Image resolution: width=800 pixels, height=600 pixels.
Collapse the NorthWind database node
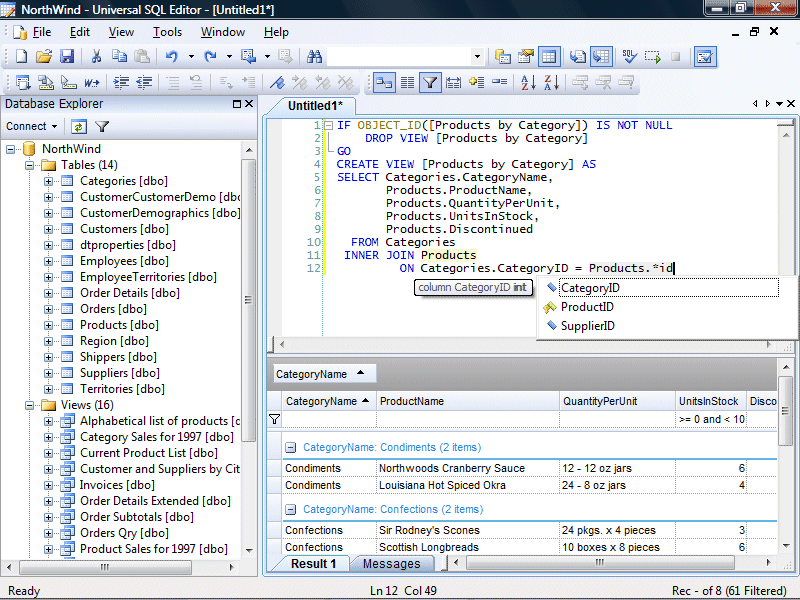(x=10, y=149)
